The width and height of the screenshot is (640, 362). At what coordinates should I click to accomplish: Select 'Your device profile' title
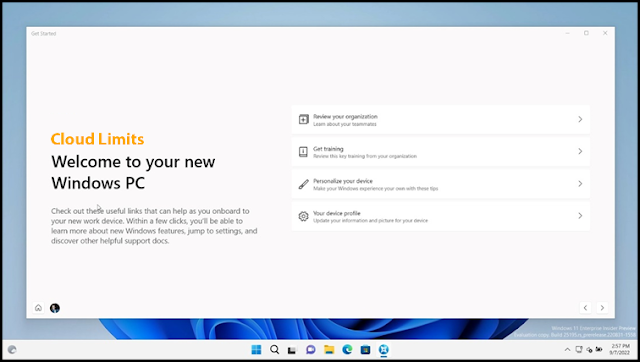pyautogui.click(x=337, y=213)
